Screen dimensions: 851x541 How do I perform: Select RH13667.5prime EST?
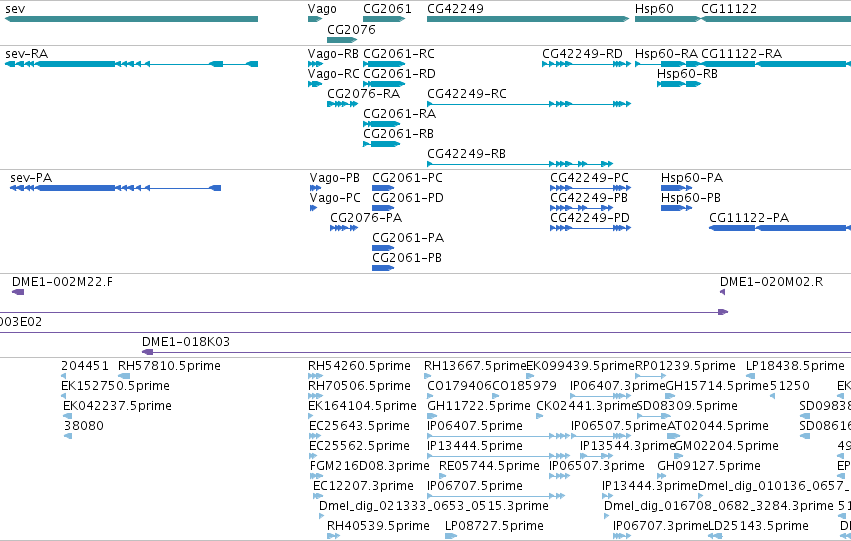click(x=428, y=376)
